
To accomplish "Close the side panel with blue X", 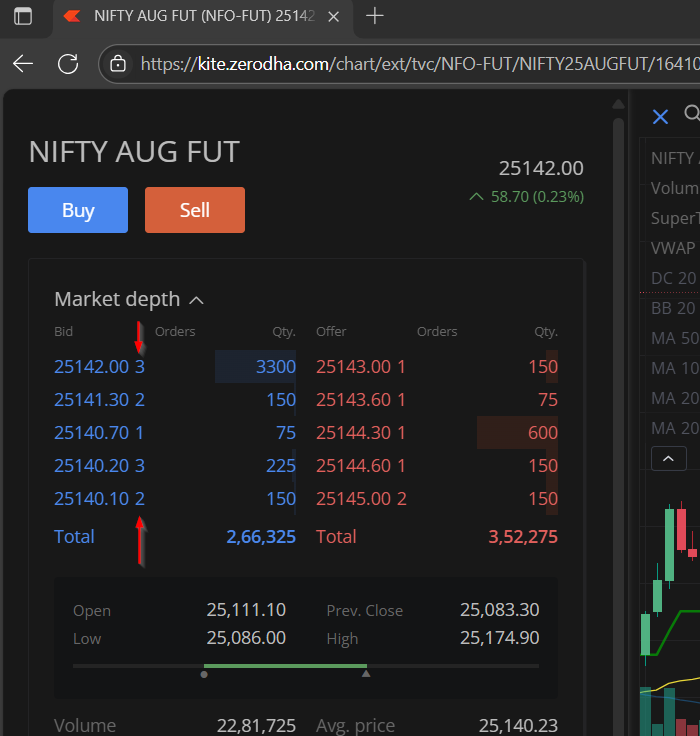I will (x=660, y=117).
